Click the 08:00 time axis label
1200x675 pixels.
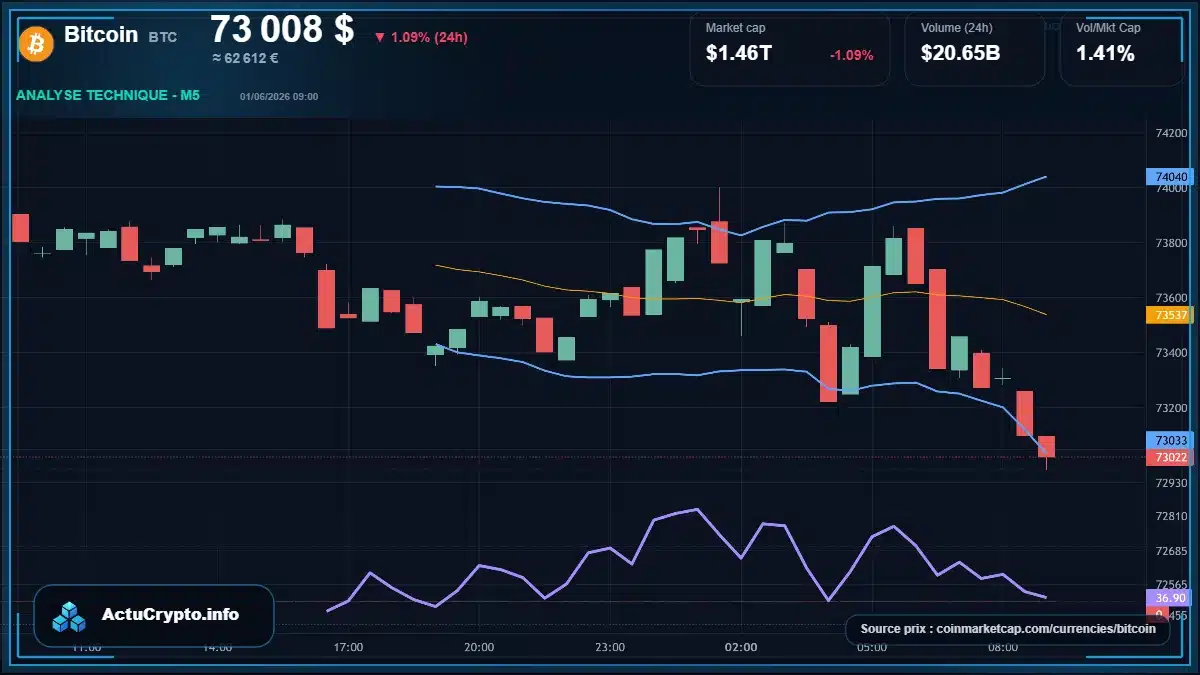[1003, 647]
